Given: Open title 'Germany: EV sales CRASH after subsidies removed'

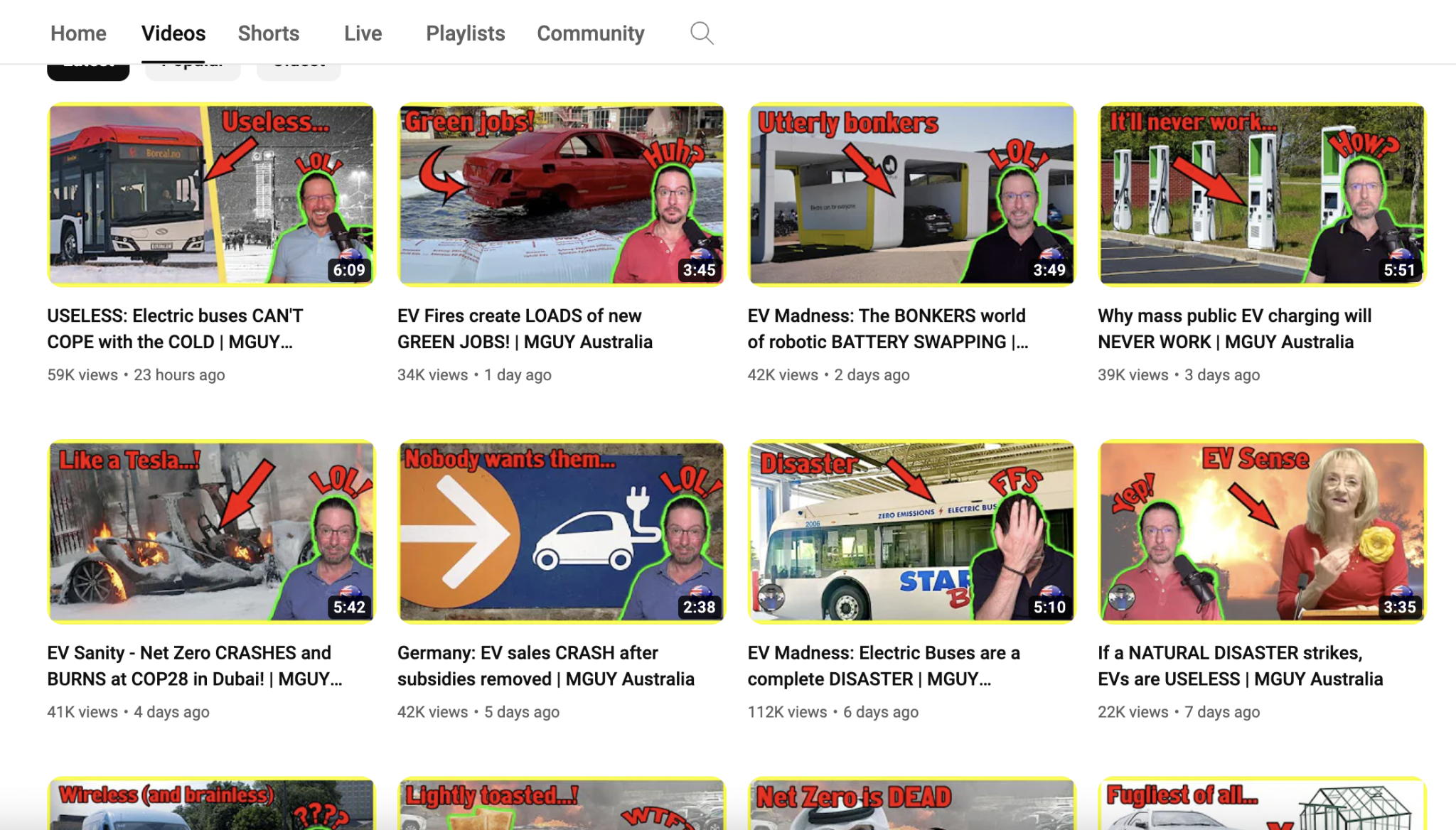Looking at the screenshot, I should point(546,665).
